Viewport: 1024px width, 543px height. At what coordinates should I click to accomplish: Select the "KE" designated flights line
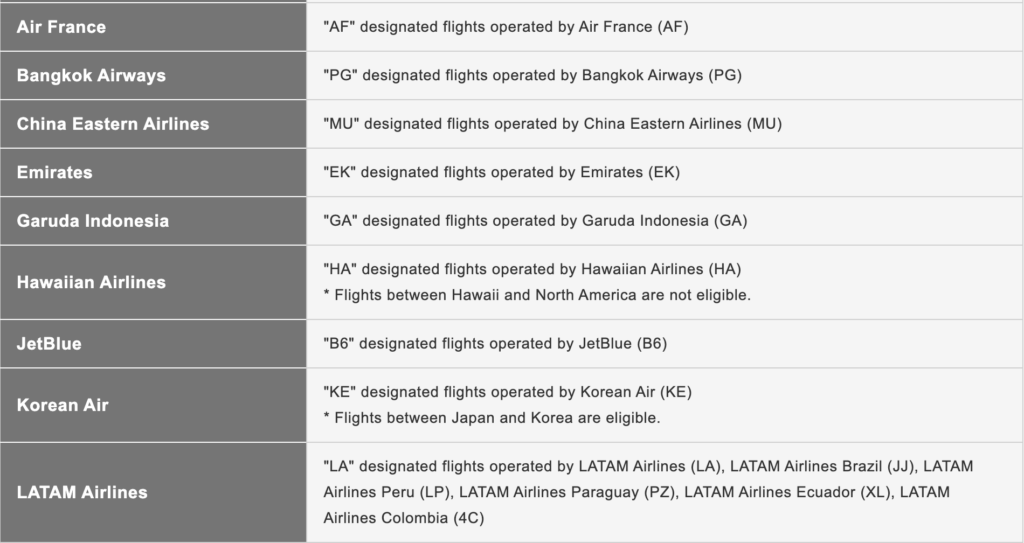click(507, 392)
